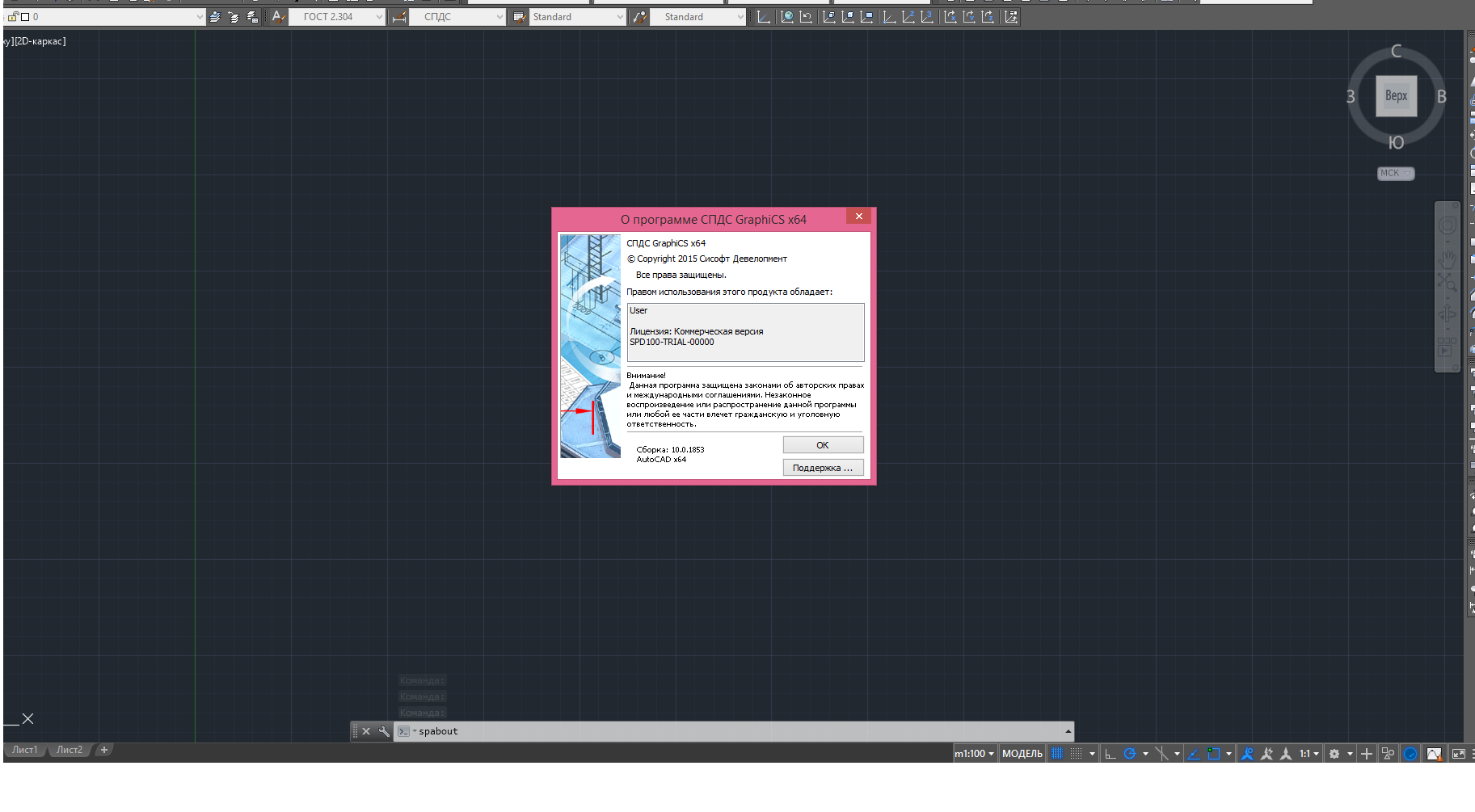
Task: Toggle 2D object snap
Action: tap(1213, 754)
